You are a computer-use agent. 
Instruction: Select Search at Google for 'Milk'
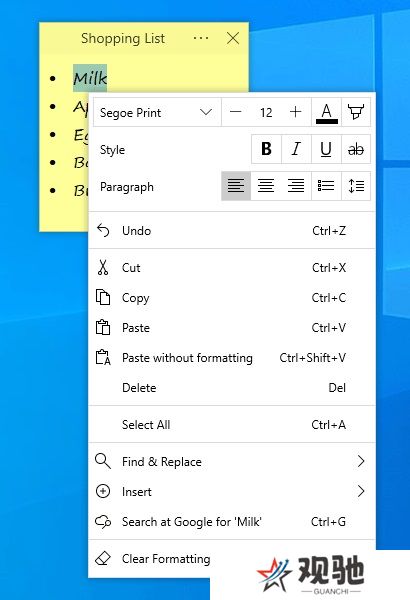(x=232, y=522)
